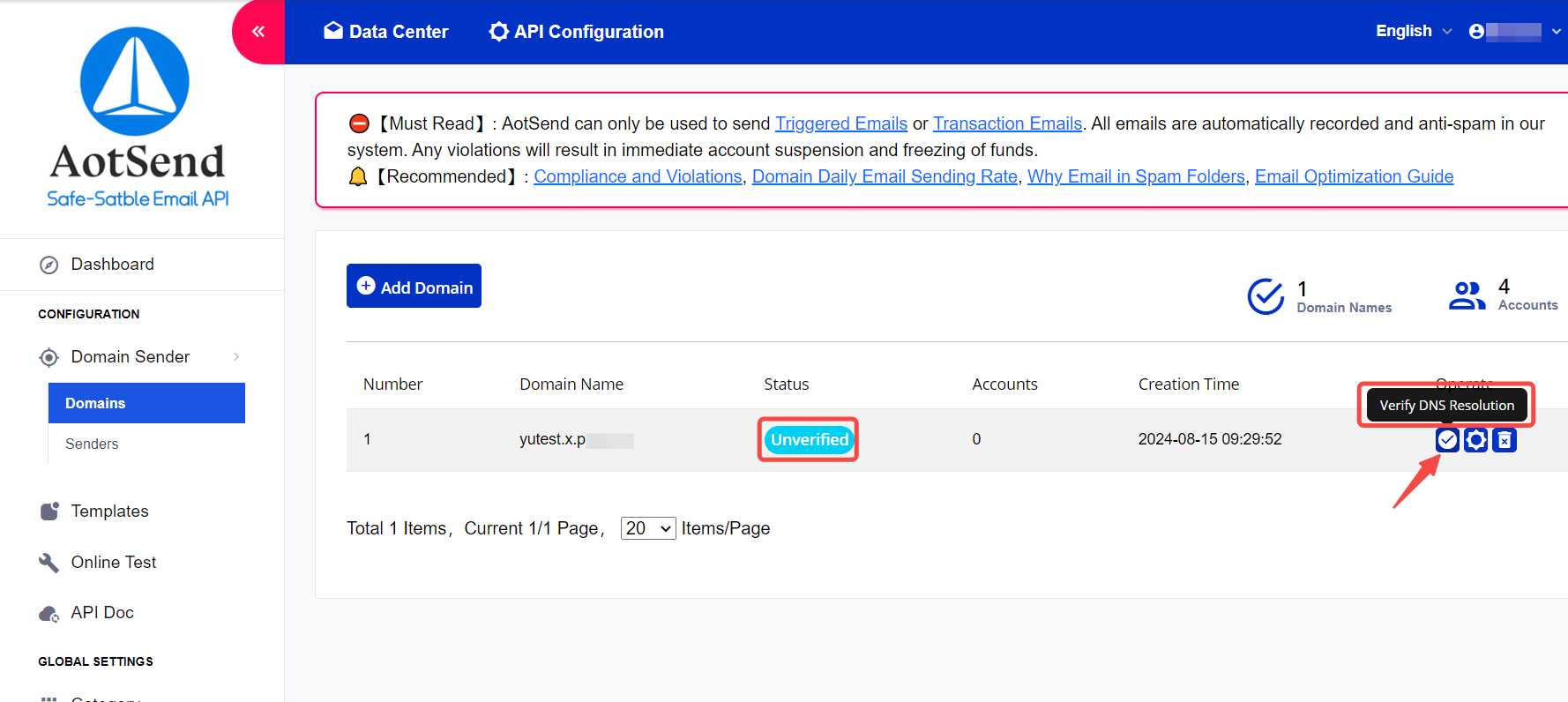Click the CONFIGURATION section heading
The image size is (1568, 702).
point(89,314)
